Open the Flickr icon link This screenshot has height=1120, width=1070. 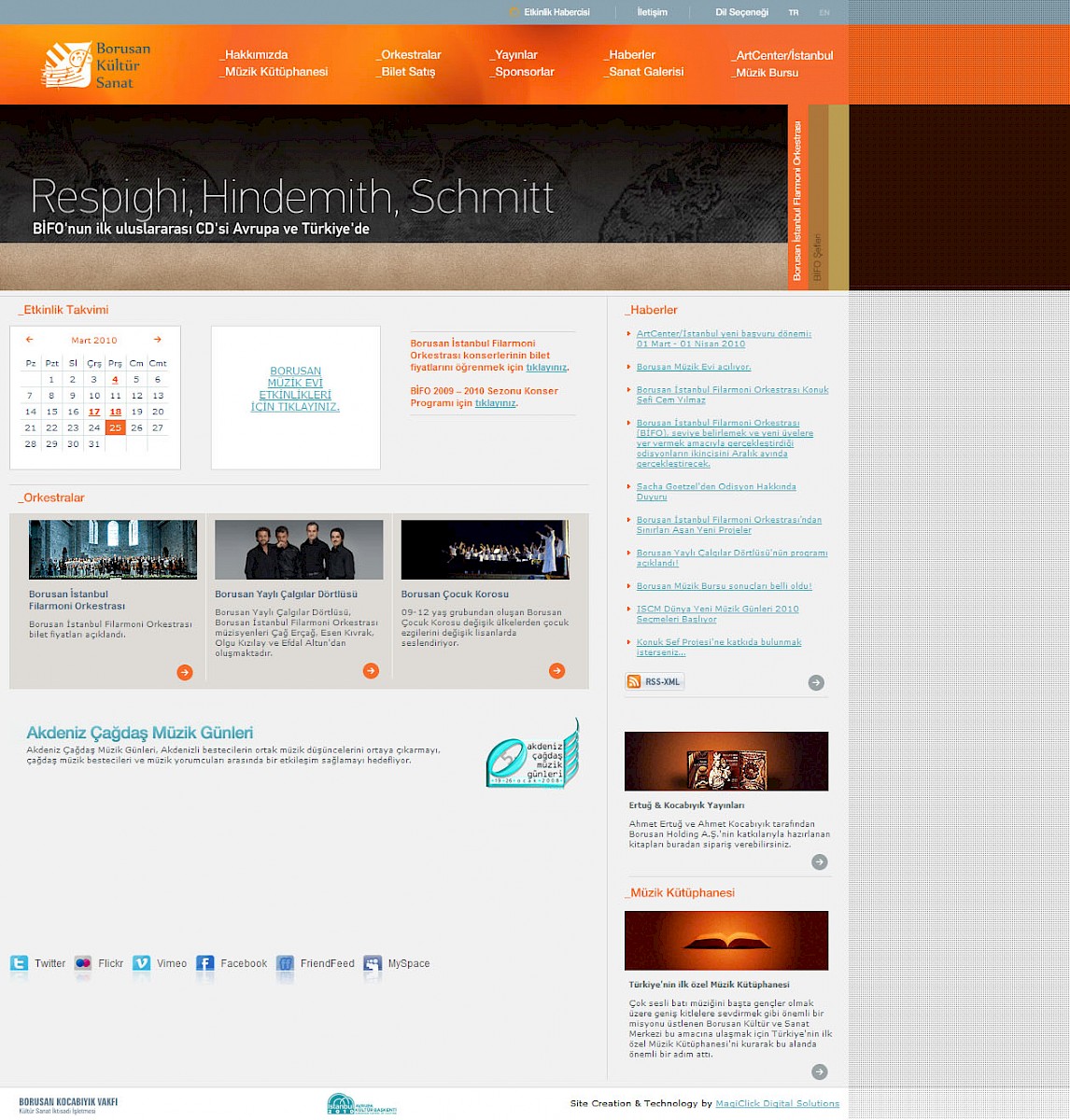(x=83, y=964)
